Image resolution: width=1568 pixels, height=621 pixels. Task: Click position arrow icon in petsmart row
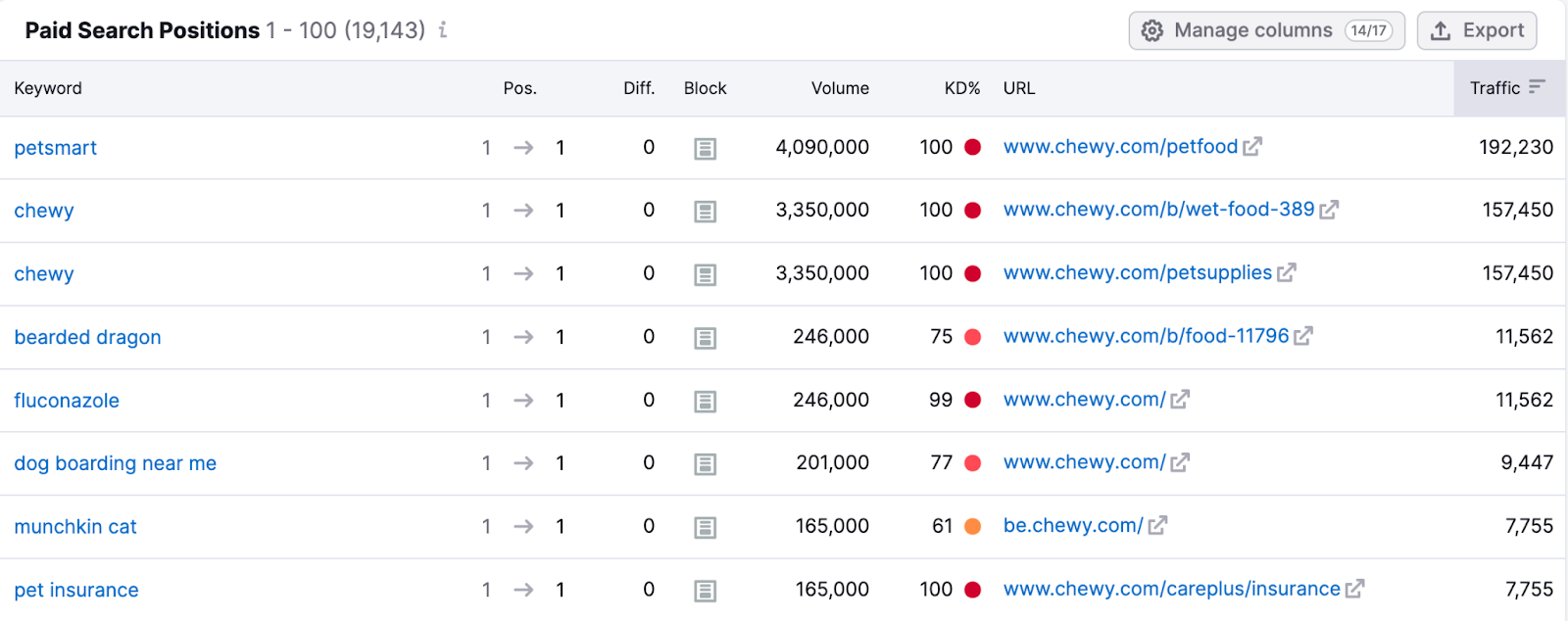(523, 147)
